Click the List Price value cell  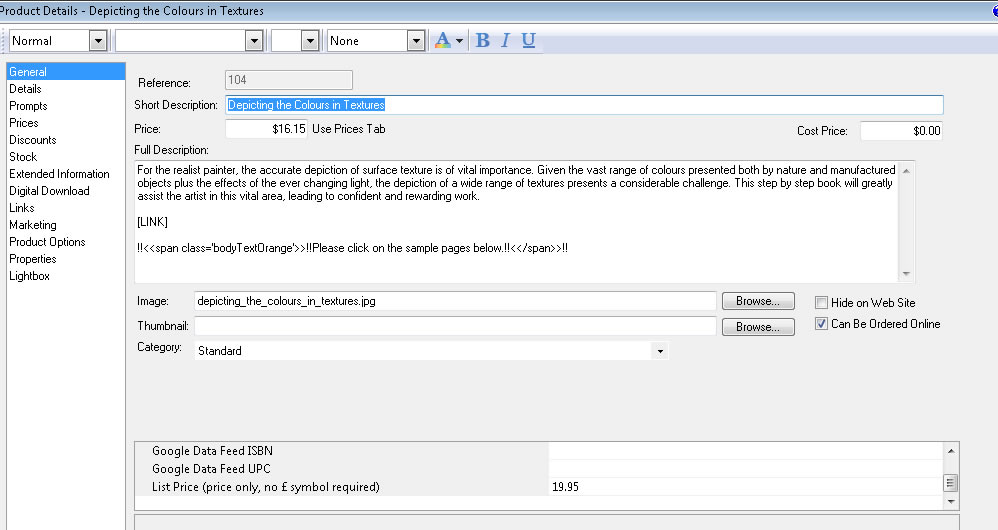pyautogui.click(x=745, y=487)
